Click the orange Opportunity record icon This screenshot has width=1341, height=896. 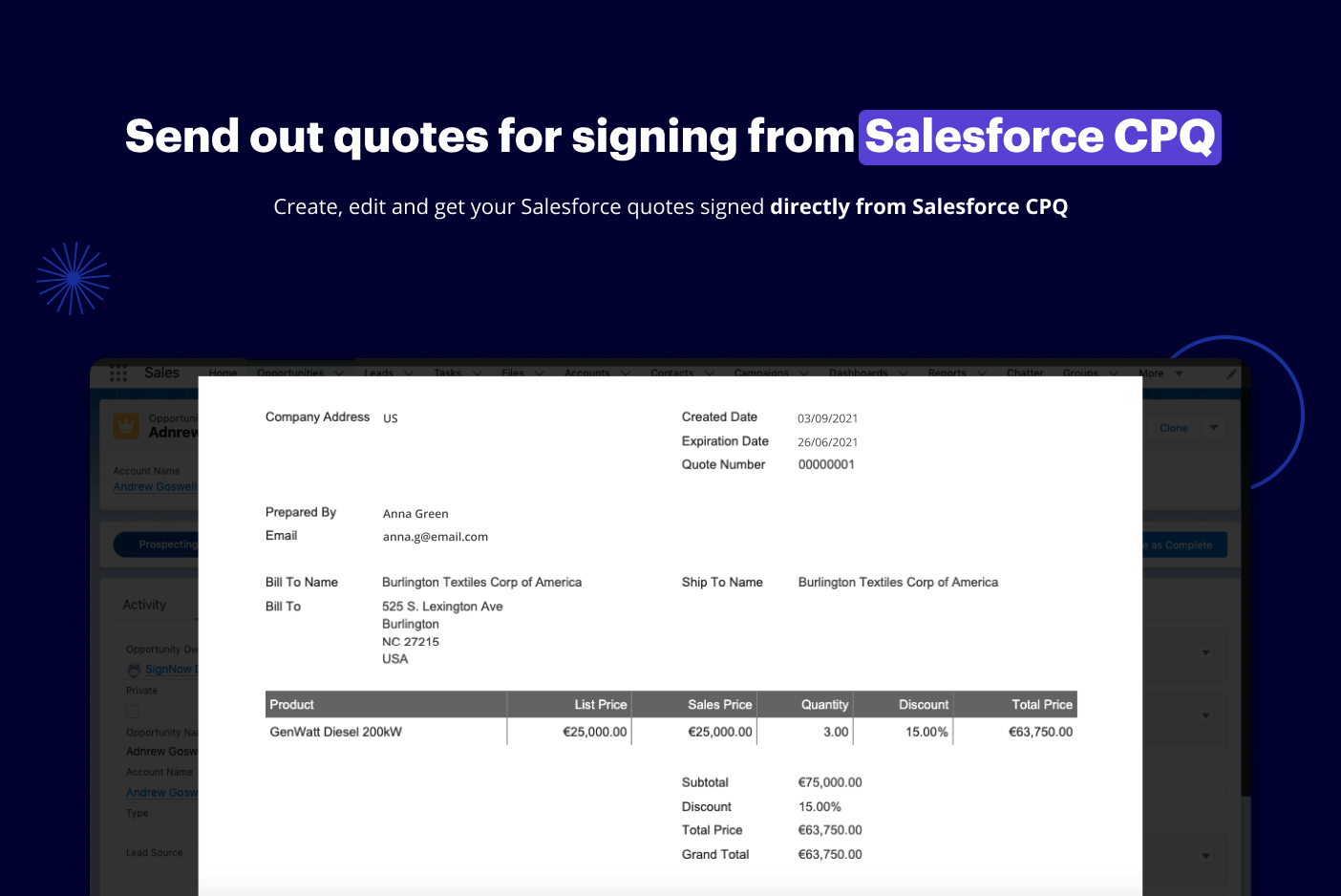pyautogui.click(x=125, y=426)
